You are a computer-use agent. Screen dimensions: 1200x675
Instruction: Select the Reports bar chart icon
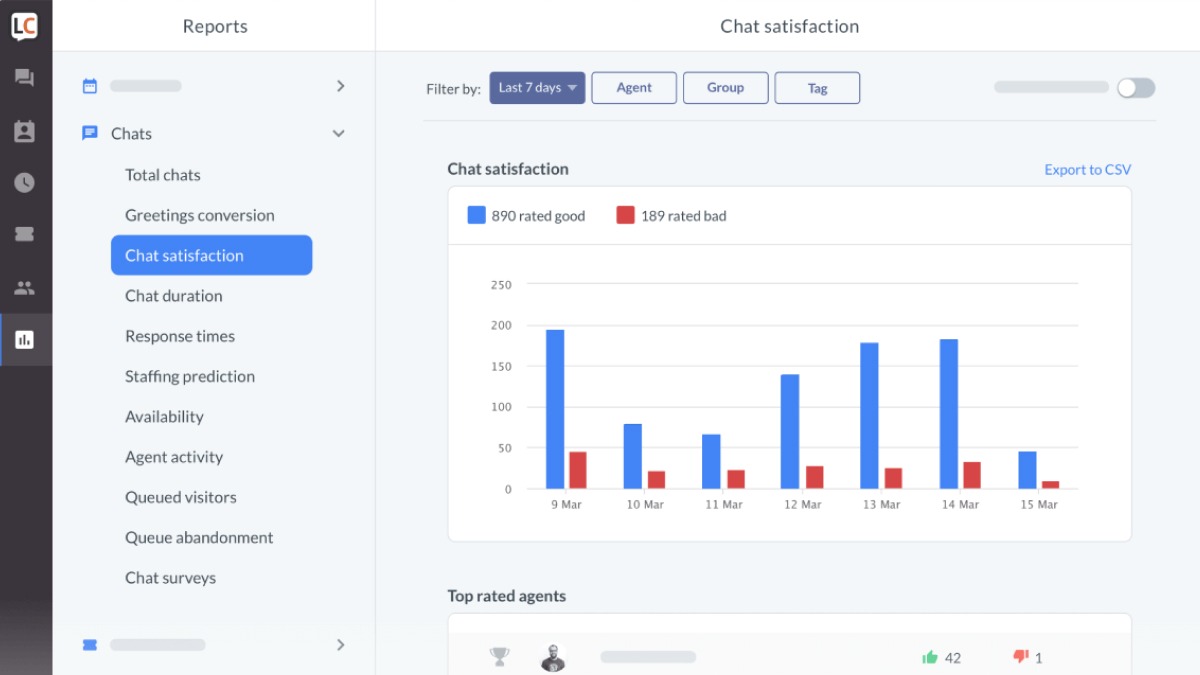25,340
